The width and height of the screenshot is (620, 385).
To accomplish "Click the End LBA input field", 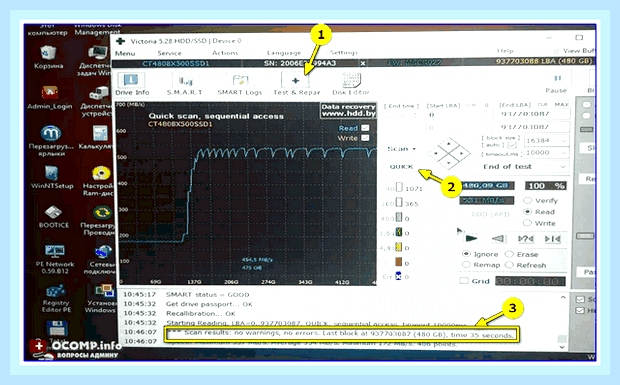I will 532,114.
